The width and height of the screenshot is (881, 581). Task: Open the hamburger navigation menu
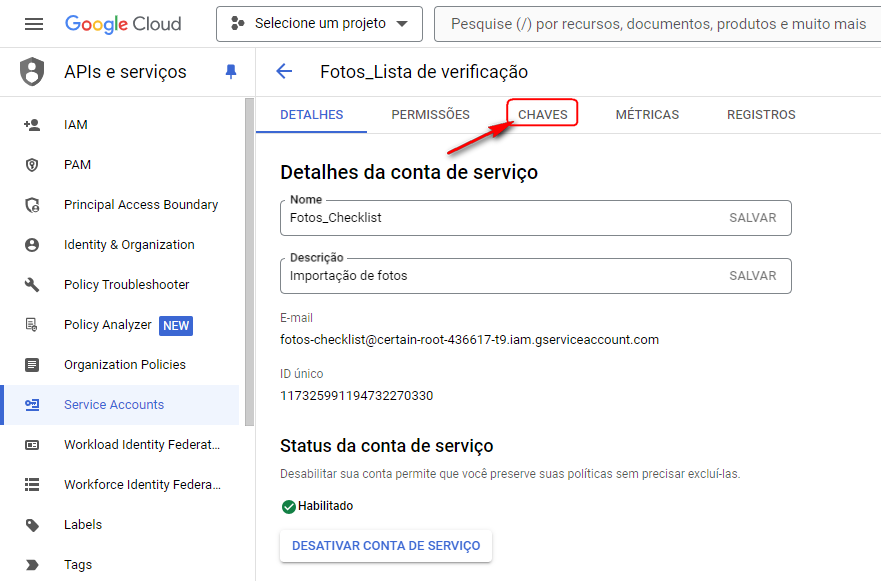[x=34, y=24]
